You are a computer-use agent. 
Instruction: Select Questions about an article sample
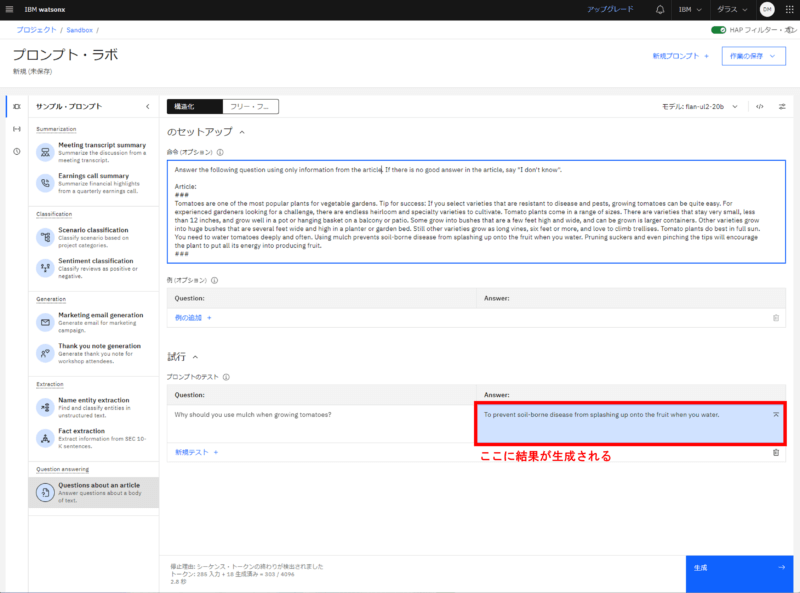point(93,492)
